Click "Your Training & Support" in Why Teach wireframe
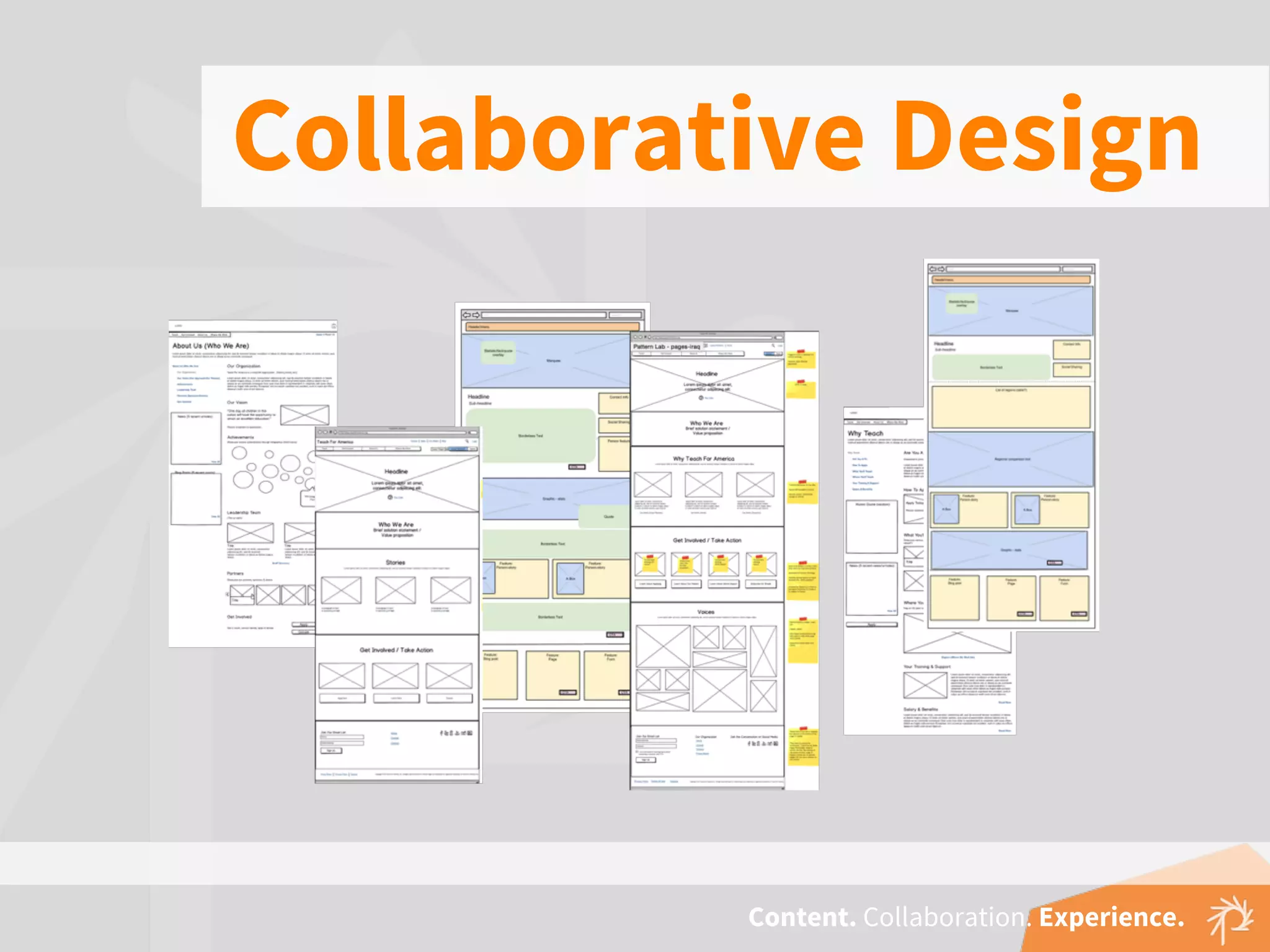1270x952 pixels. (x=926, y=667)
